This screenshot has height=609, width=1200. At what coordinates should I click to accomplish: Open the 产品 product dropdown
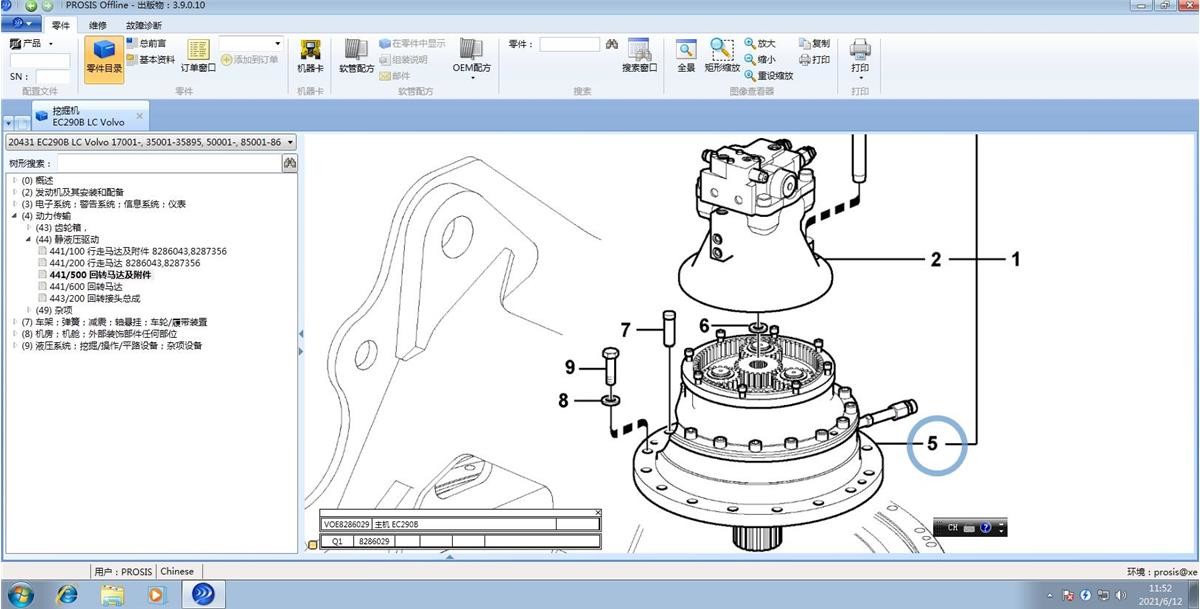[32, 44]
